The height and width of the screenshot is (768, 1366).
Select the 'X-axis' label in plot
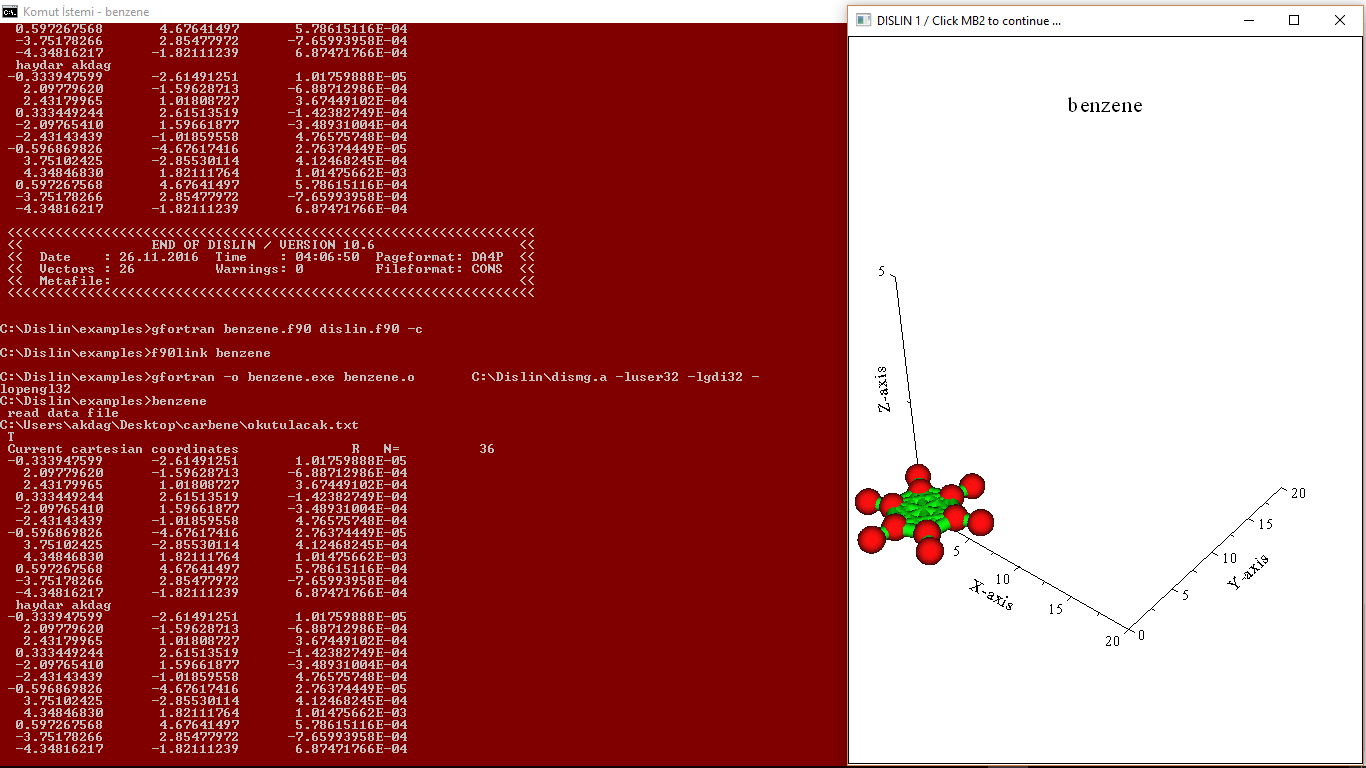[992, 595]
